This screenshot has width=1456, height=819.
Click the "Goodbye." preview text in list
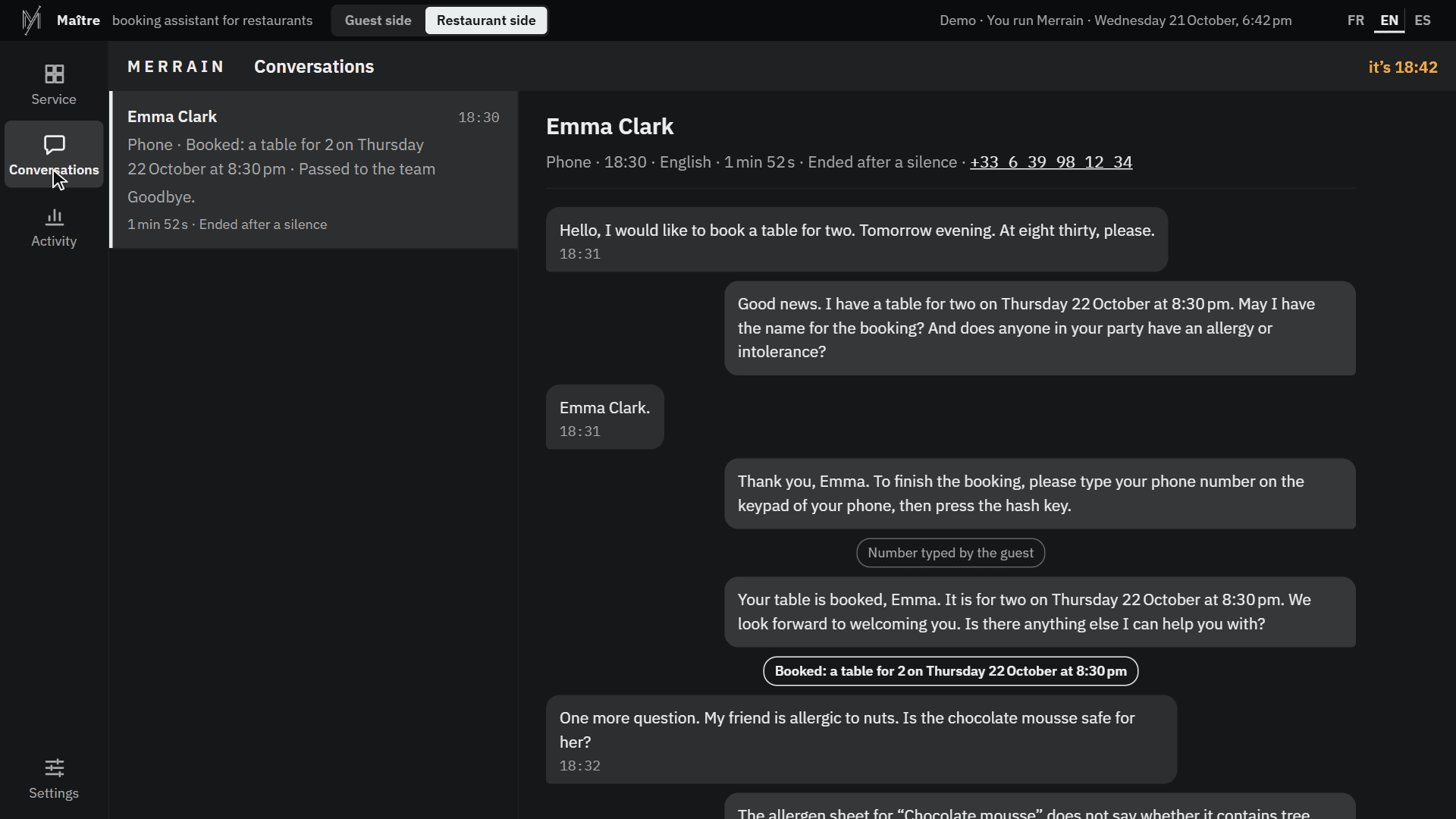(162, 197)
